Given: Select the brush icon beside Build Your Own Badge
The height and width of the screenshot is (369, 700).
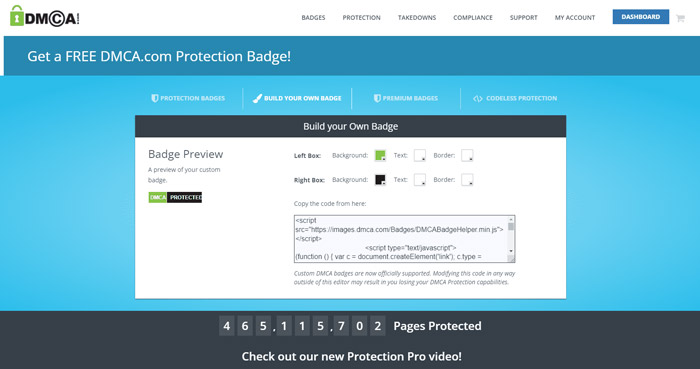Looking at the screenshot, I should 257,98.
